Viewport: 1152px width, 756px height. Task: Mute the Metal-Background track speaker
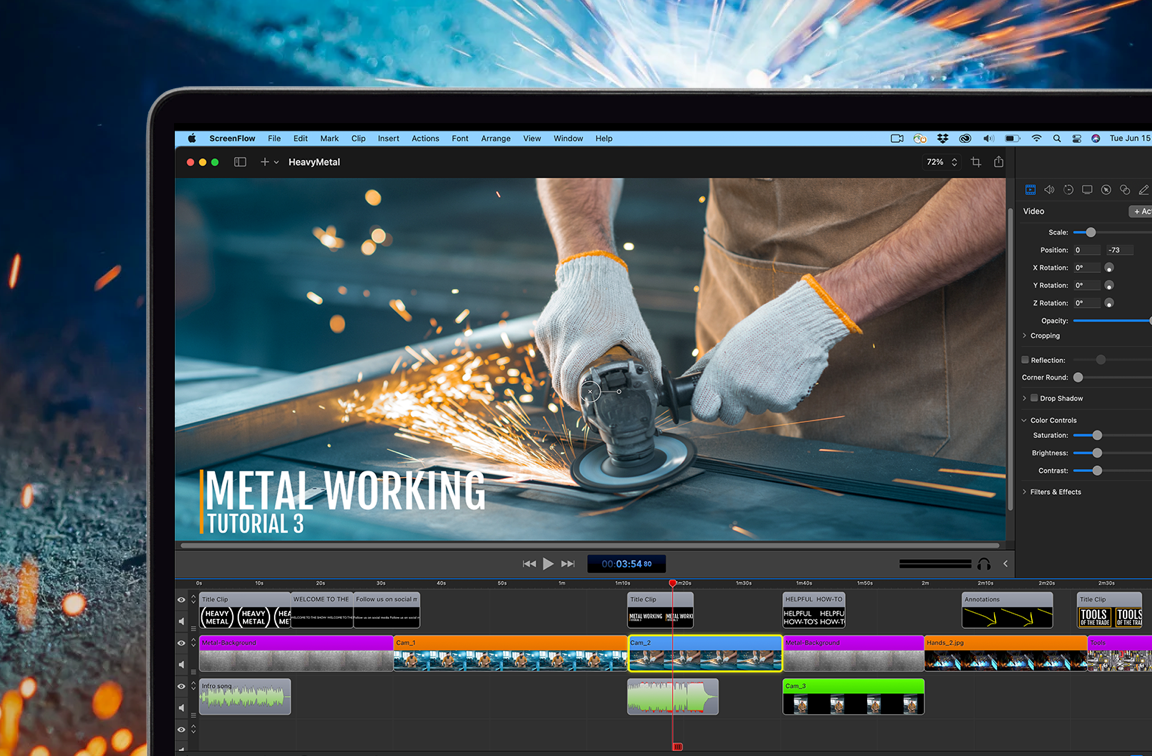(181, 664)
